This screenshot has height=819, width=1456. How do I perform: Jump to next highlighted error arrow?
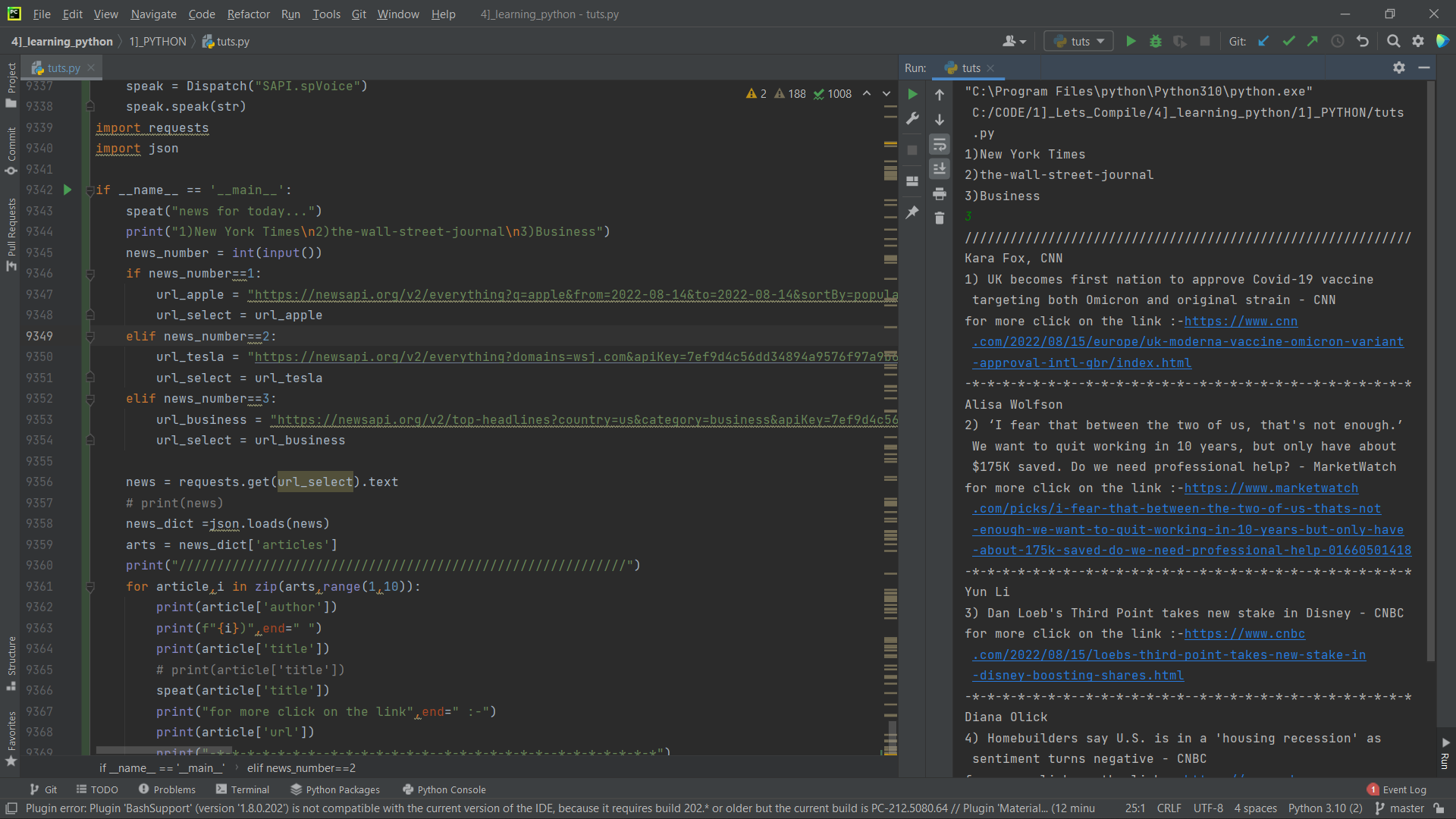click(x=886, y=93)
